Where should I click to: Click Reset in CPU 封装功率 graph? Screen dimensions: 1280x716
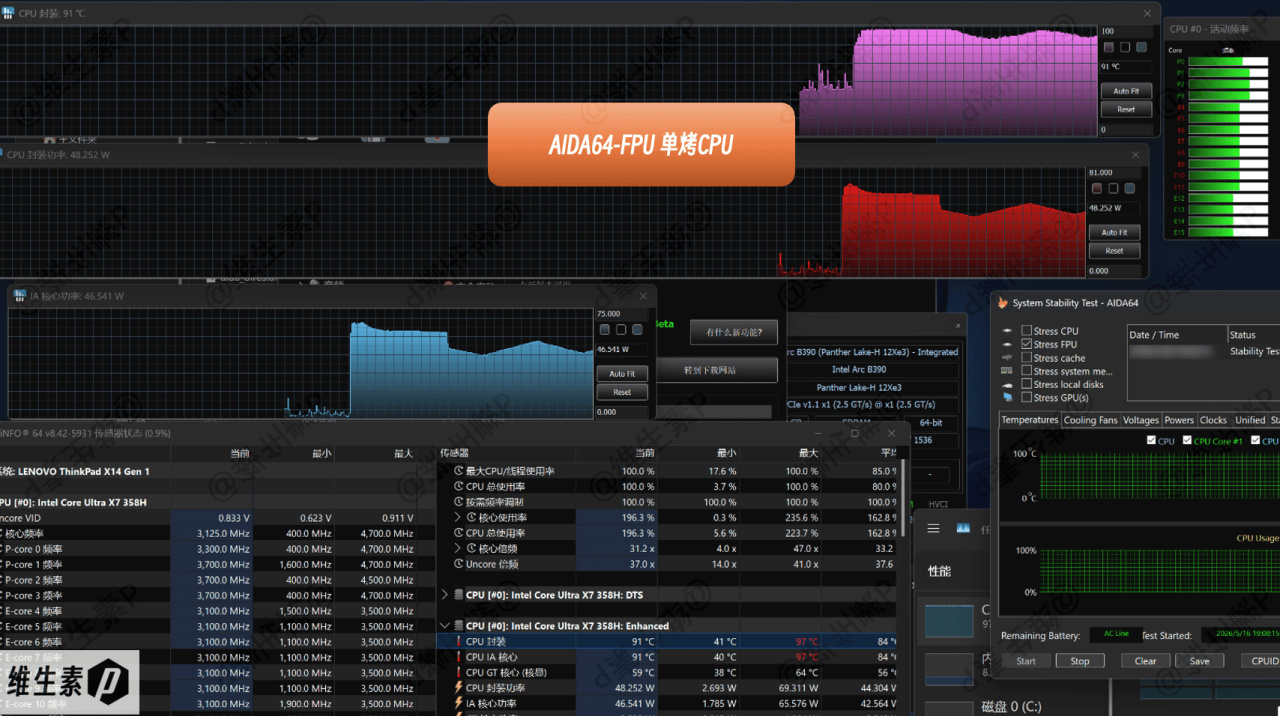pos(1114,251)
